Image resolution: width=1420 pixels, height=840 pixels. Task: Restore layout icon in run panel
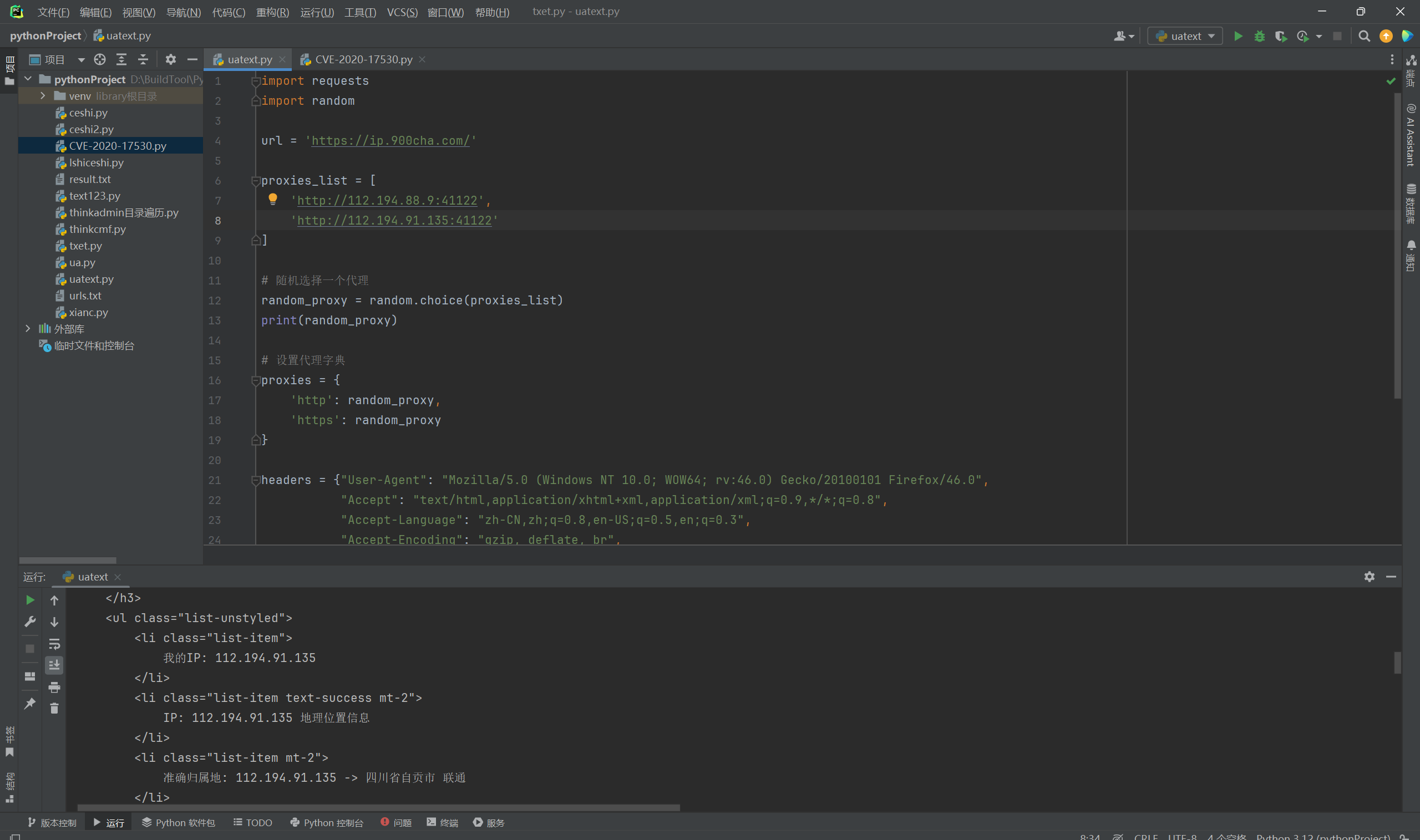click(30, 676)
